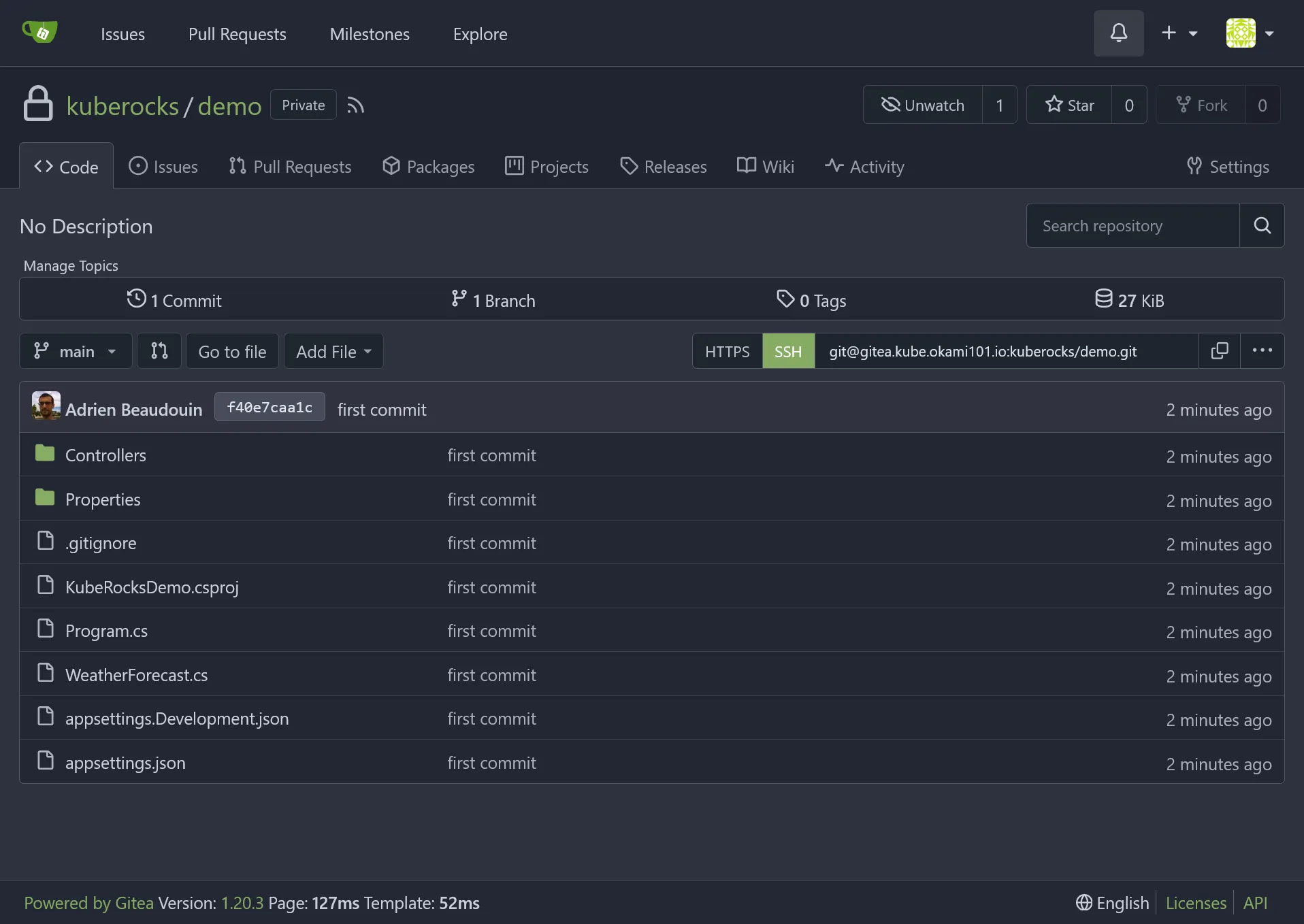Open the notifications bell icon
This screenshot has width=1304, height=924.
[x=1118, y=33]
